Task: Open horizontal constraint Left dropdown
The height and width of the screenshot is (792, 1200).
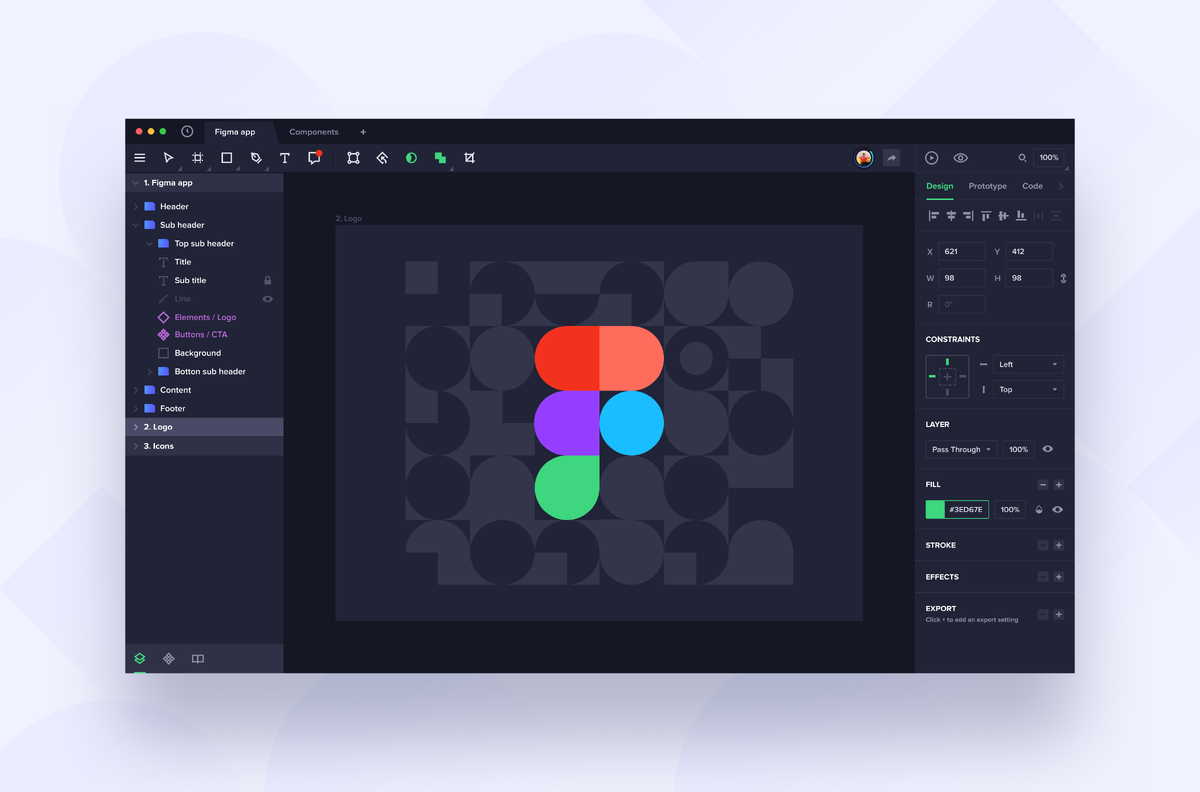Action: (1028, 364)
